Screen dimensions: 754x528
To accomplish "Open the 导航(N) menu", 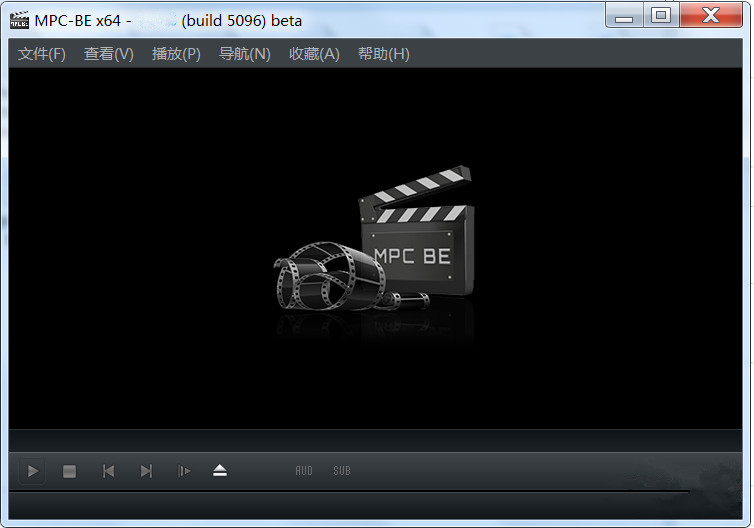I will tap(245, 54).
